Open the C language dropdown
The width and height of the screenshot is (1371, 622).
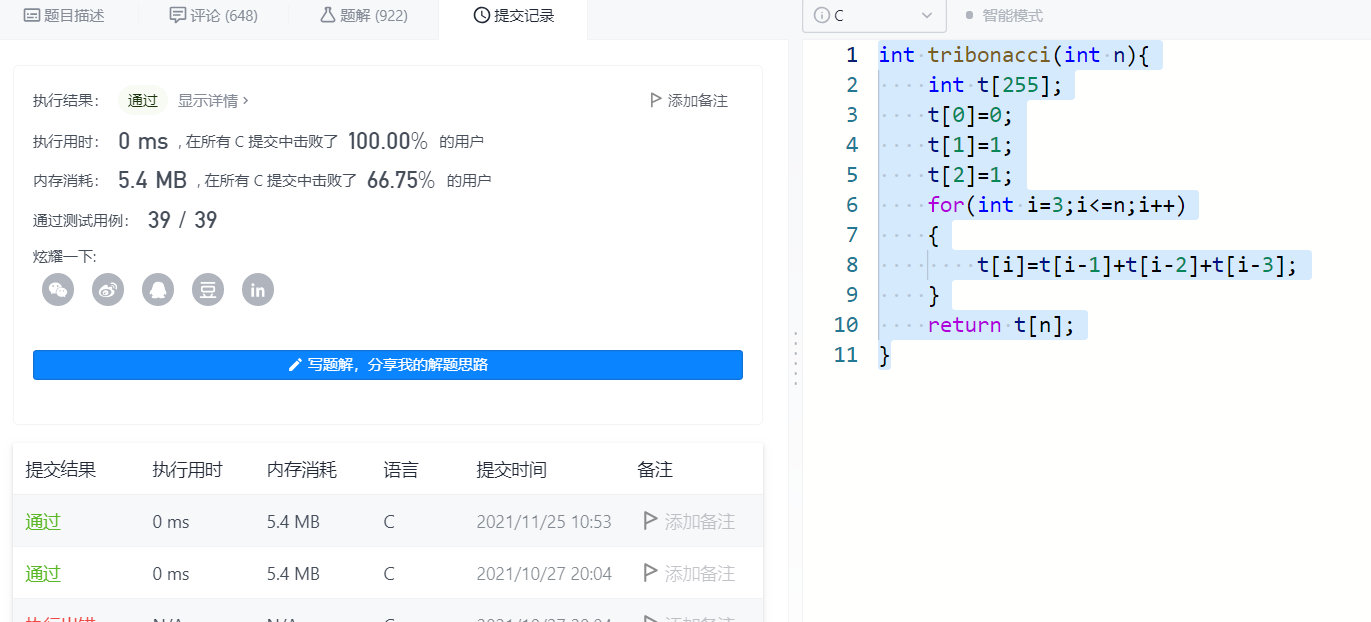click(x=874, y=15)
